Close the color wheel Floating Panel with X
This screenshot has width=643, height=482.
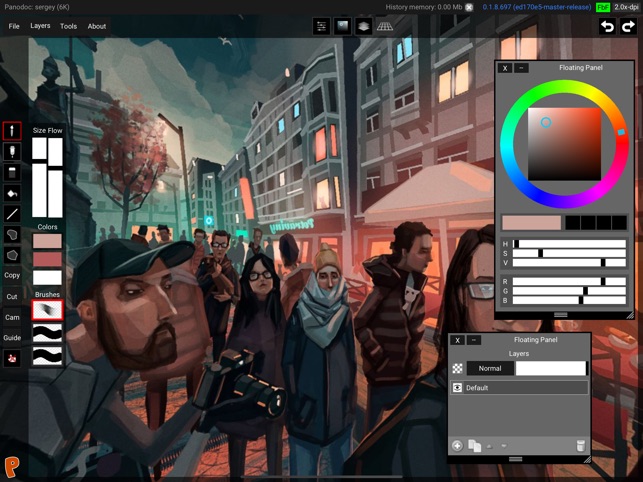point(505,68)
